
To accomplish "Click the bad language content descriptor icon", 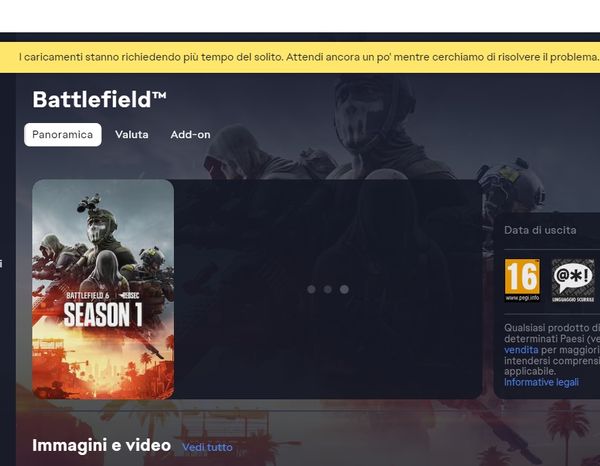I will [x=572, y=280].
